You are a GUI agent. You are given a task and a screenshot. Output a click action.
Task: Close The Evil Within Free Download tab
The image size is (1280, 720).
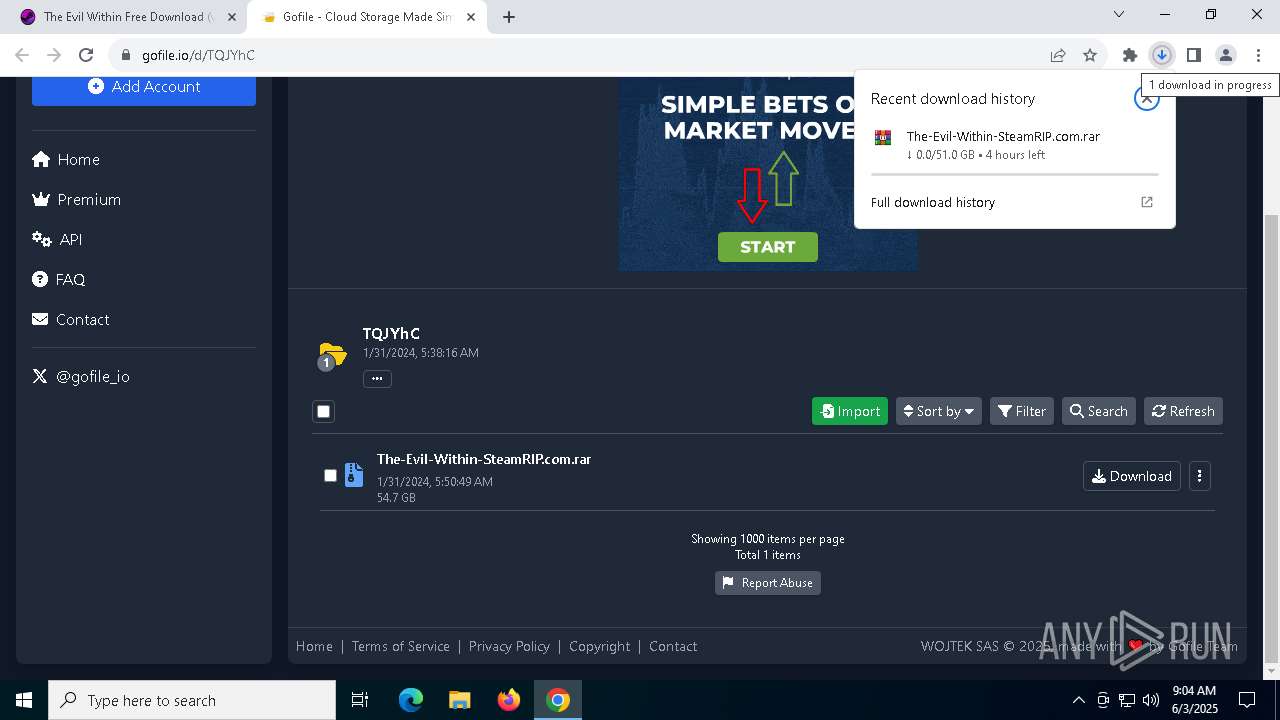pos(231,17)
